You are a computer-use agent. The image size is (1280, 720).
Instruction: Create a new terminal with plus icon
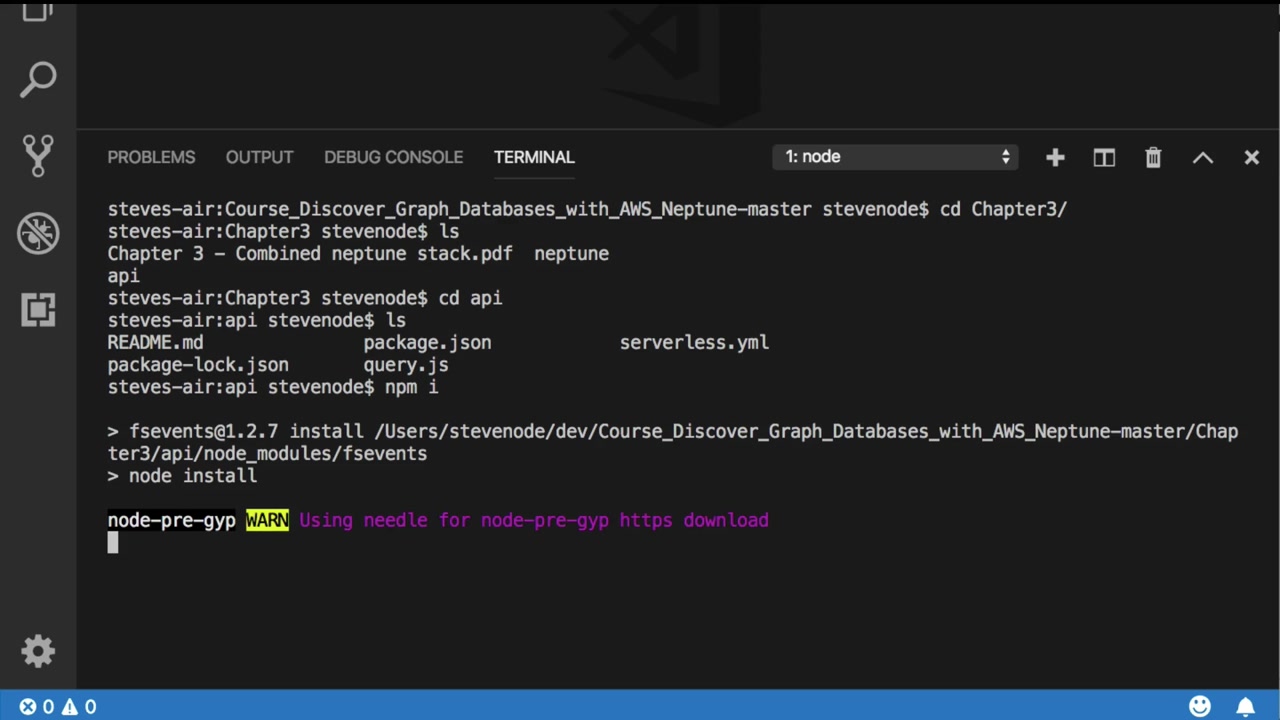pos(1055,157)
